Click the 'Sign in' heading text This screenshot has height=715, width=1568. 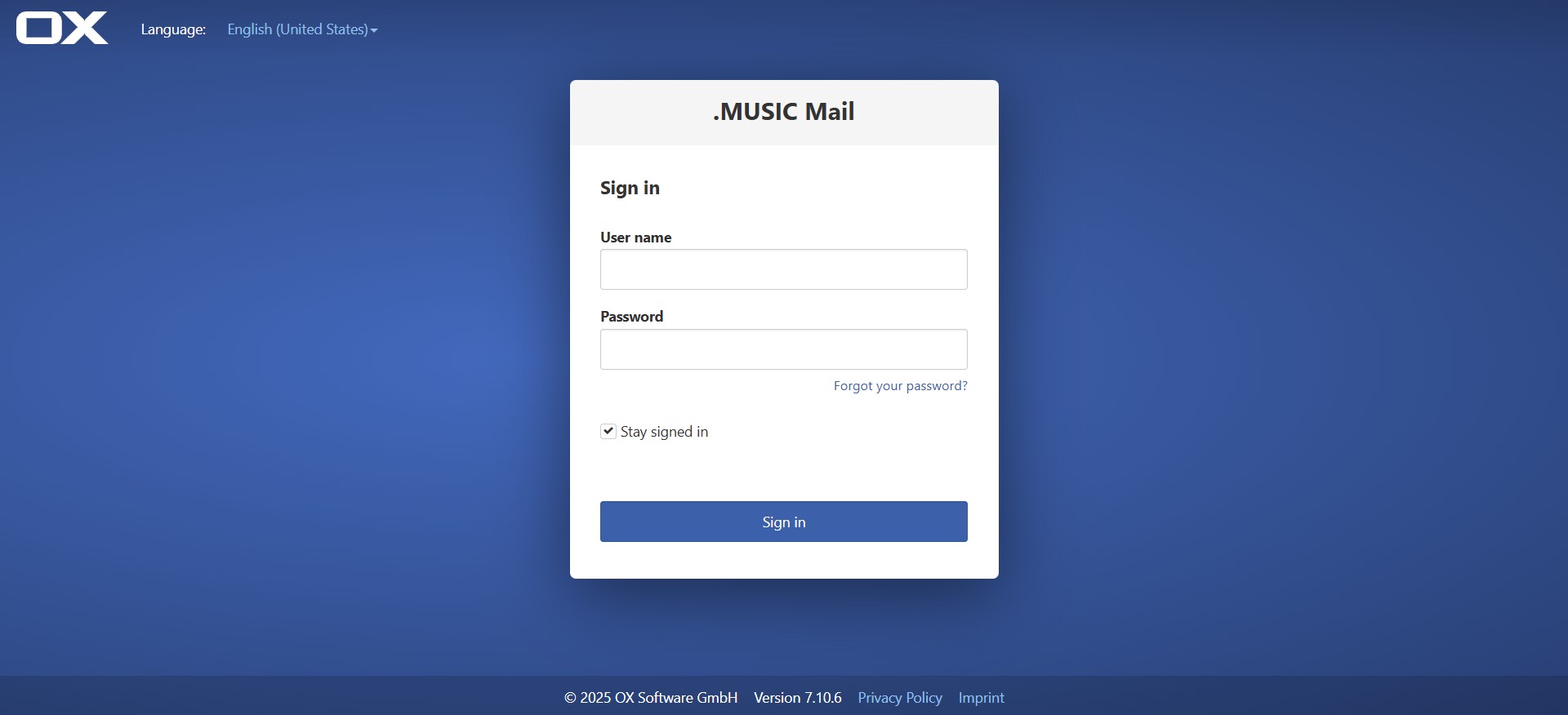(630, 188)
